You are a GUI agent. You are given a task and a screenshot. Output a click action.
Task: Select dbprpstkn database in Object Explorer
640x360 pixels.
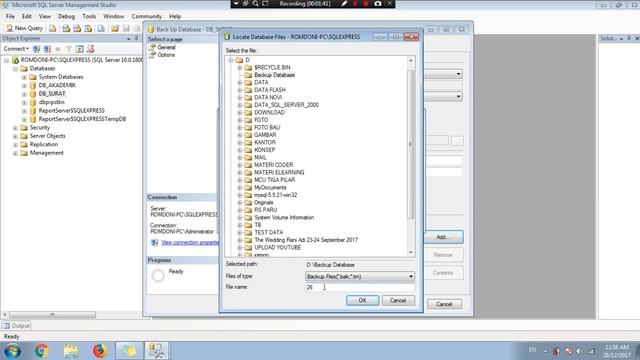click(51, 102)
